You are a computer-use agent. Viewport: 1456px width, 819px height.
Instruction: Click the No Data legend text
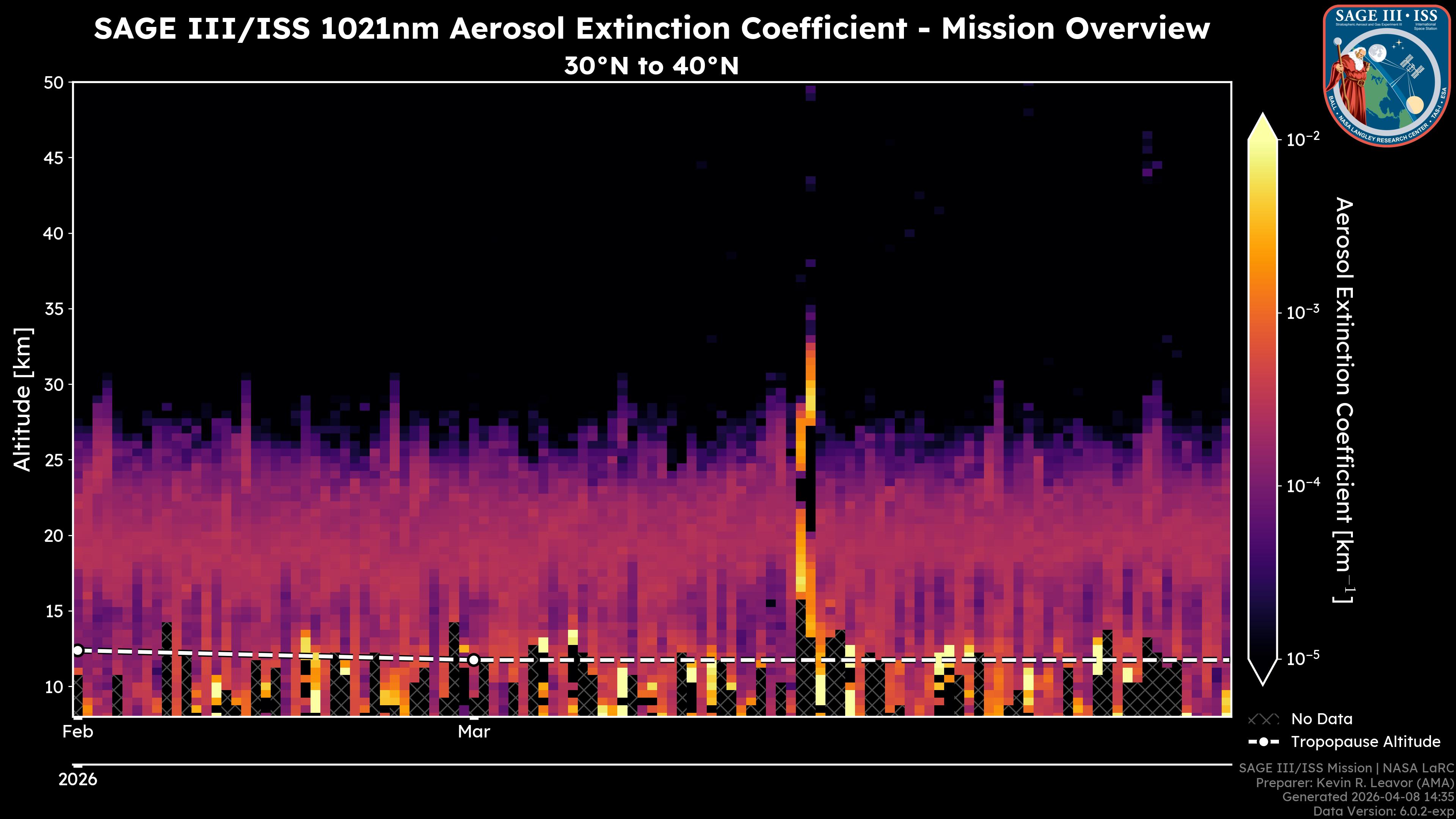(x=1321, y=720)
